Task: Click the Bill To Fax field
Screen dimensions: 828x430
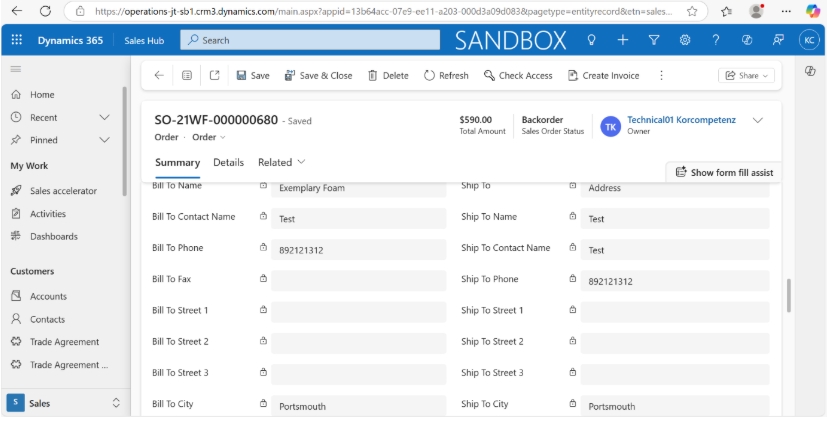Action: (359, 281)
